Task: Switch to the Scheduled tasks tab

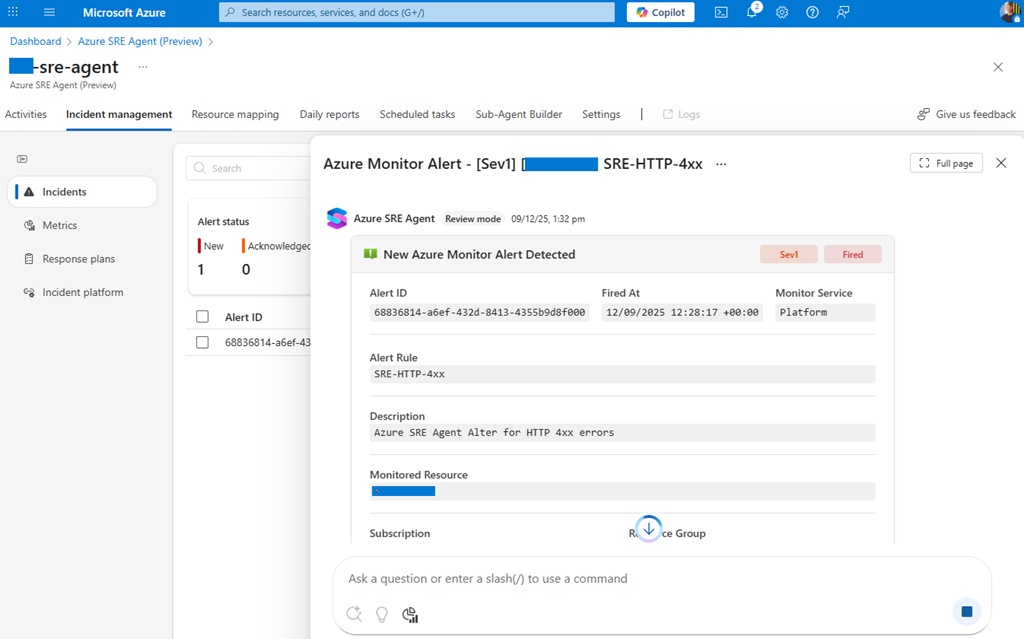Action: pyautogui.click(x=417, y=114)
